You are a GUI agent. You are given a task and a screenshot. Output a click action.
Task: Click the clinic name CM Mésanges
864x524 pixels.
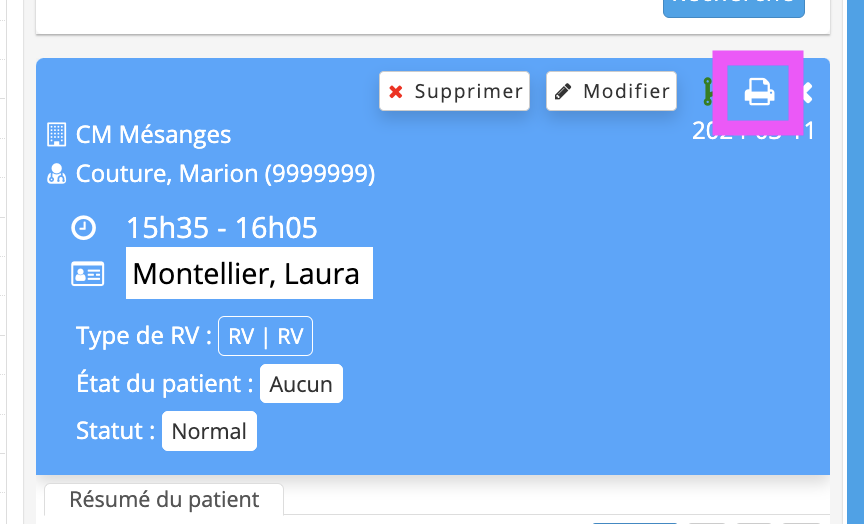[153, 134]
